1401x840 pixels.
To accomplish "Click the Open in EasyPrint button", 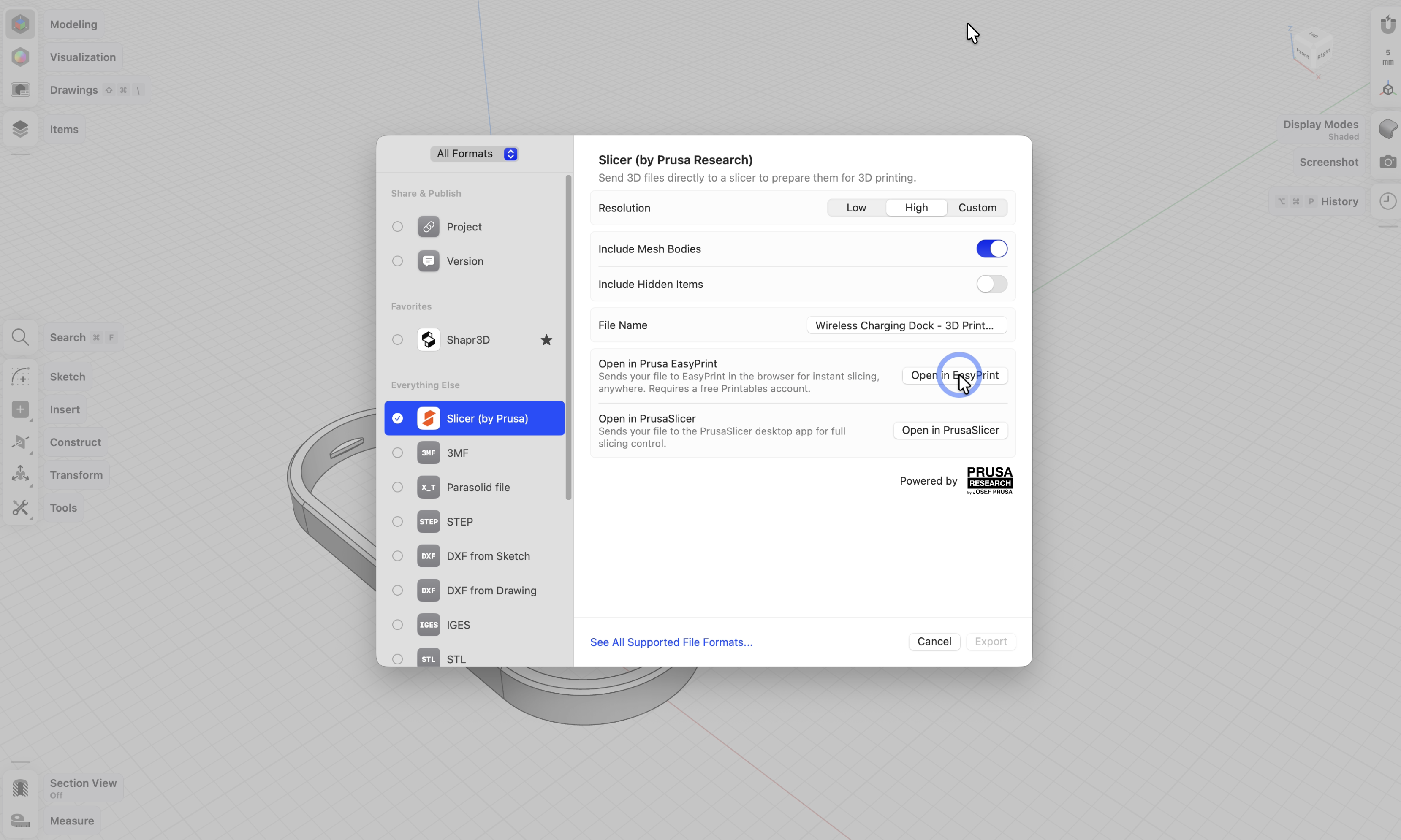I will [955, 375].
